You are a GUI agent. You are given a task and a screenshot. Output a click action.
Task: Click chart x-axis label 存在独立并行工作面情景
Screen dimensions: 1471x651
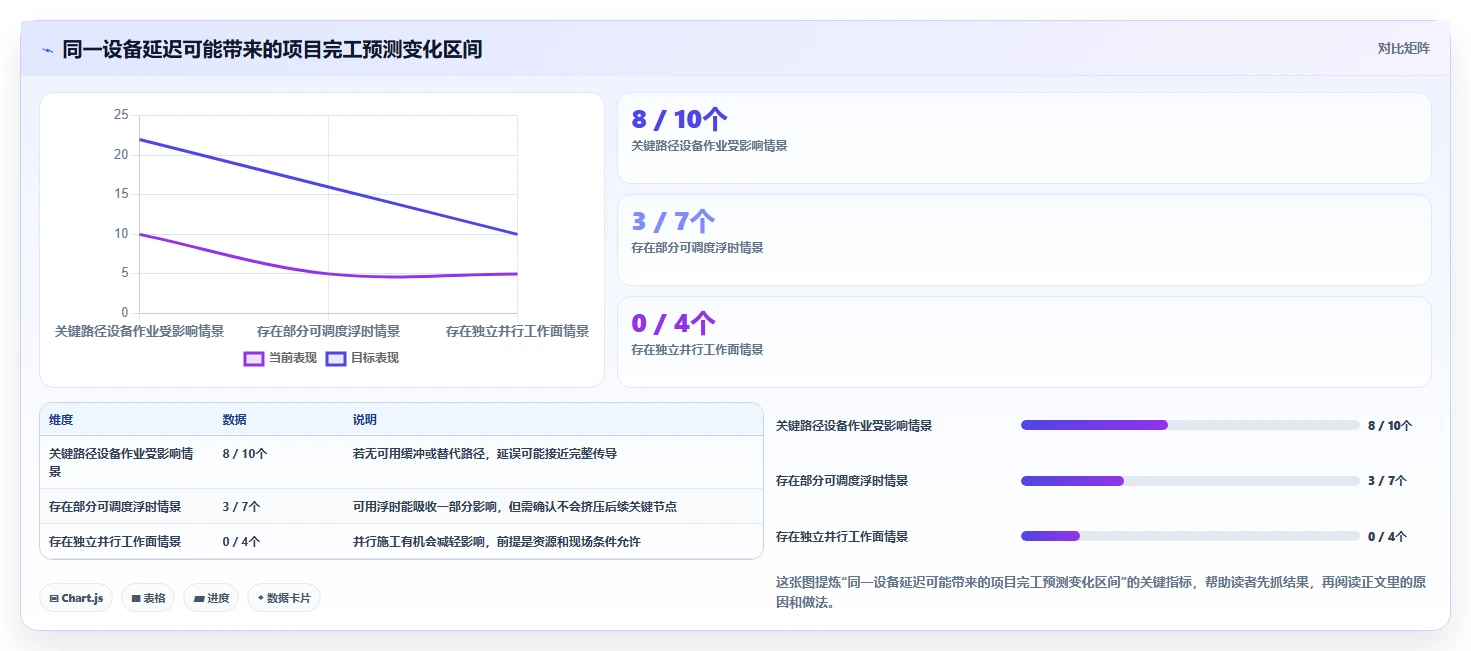[517, 331]
